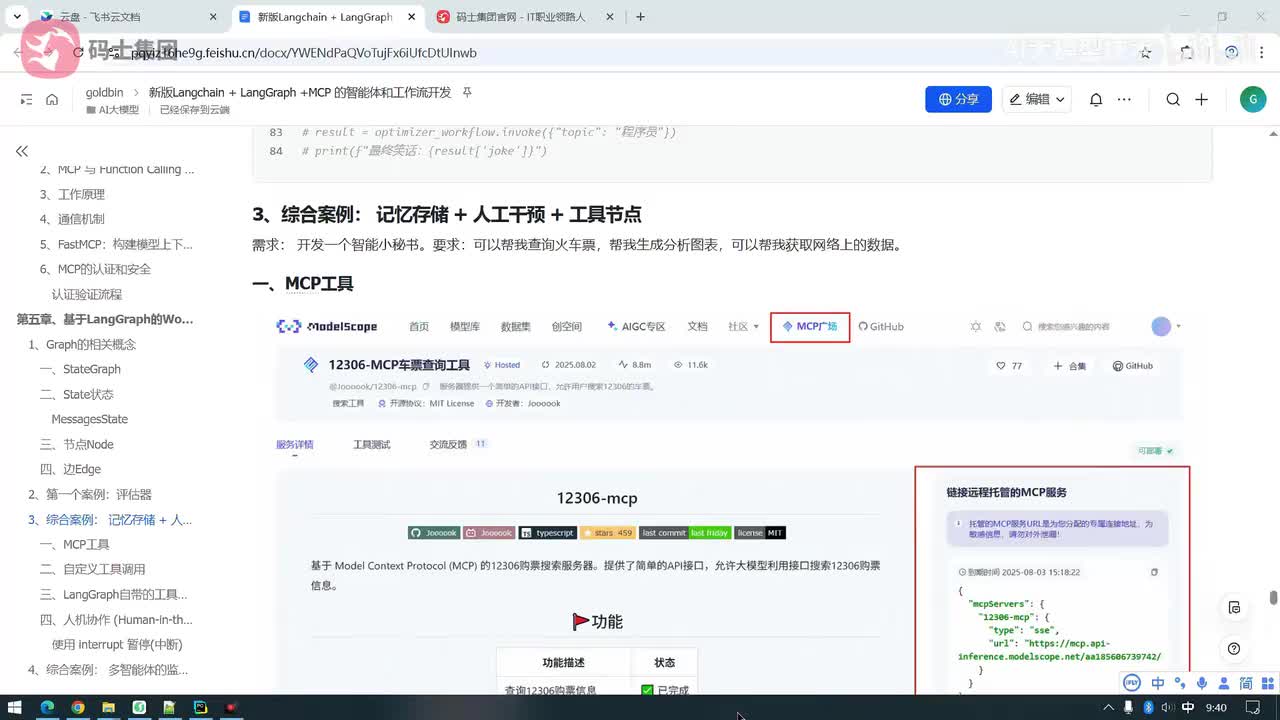The width and height of the screenshot is (1280, 720).
Task: Click the iFLY input method logo
Action: (1132, 683)
